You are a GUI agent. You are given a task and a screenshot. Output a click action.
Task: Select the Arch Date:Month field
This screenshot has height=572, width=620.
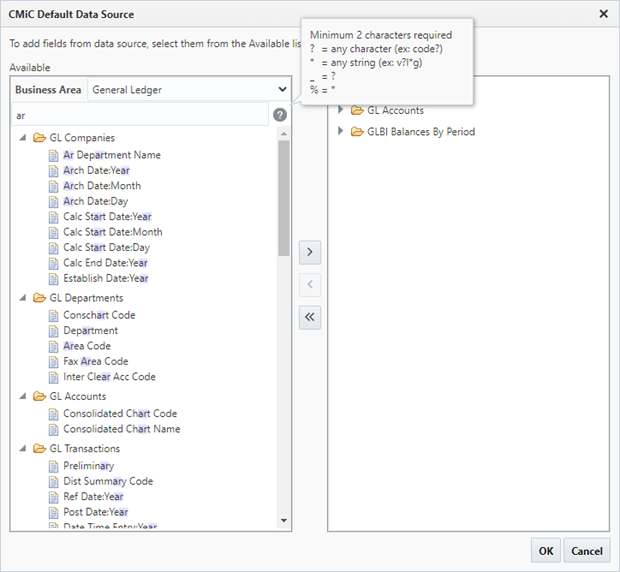pyautogui.click(x=102, y=186)
